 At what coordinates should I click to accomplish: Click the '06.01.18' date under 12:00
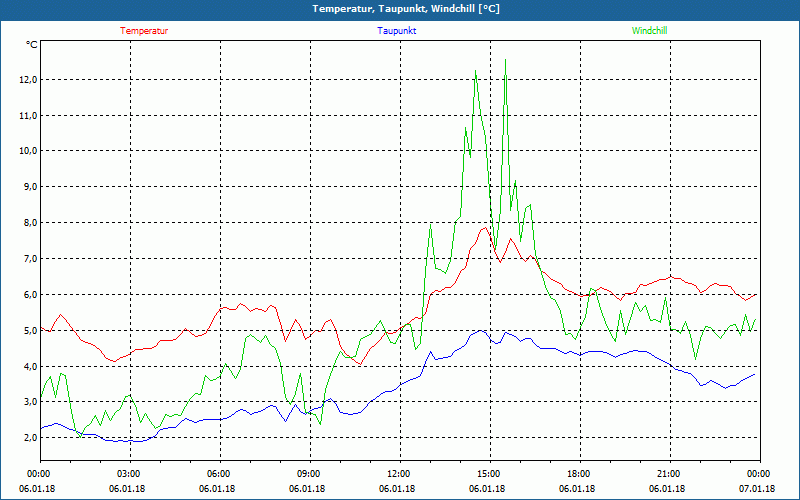[397, 489]
